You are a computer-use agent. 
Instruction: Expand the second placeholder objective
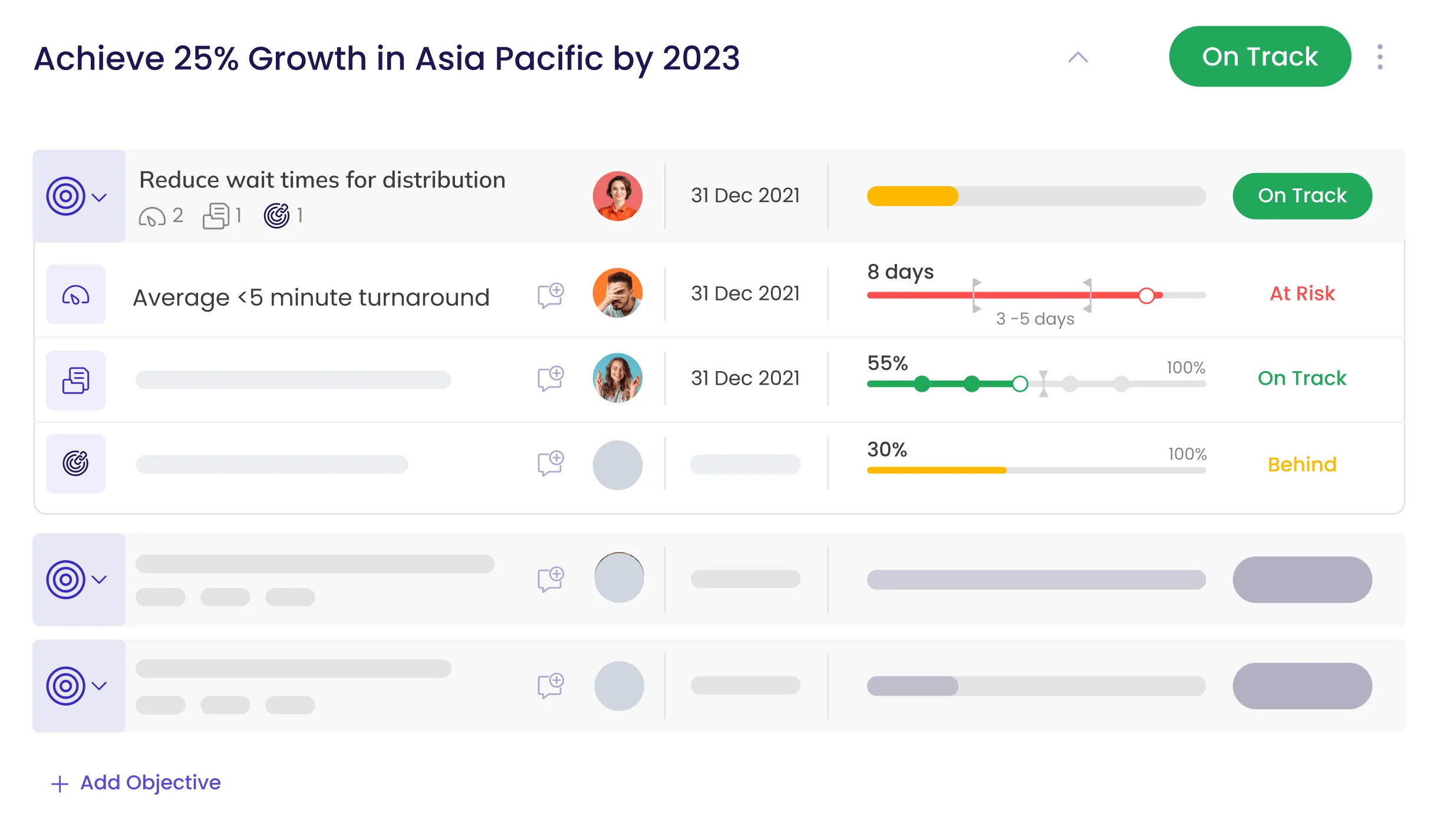point(99,580)
